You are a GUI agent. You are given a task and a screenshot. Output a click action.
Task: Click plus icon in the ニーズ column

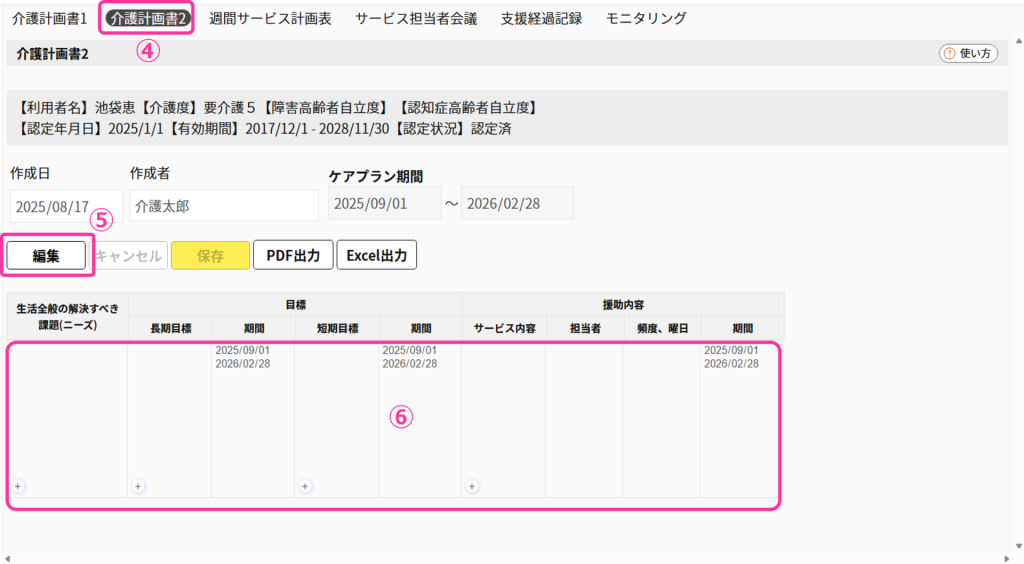coord(18,486)
